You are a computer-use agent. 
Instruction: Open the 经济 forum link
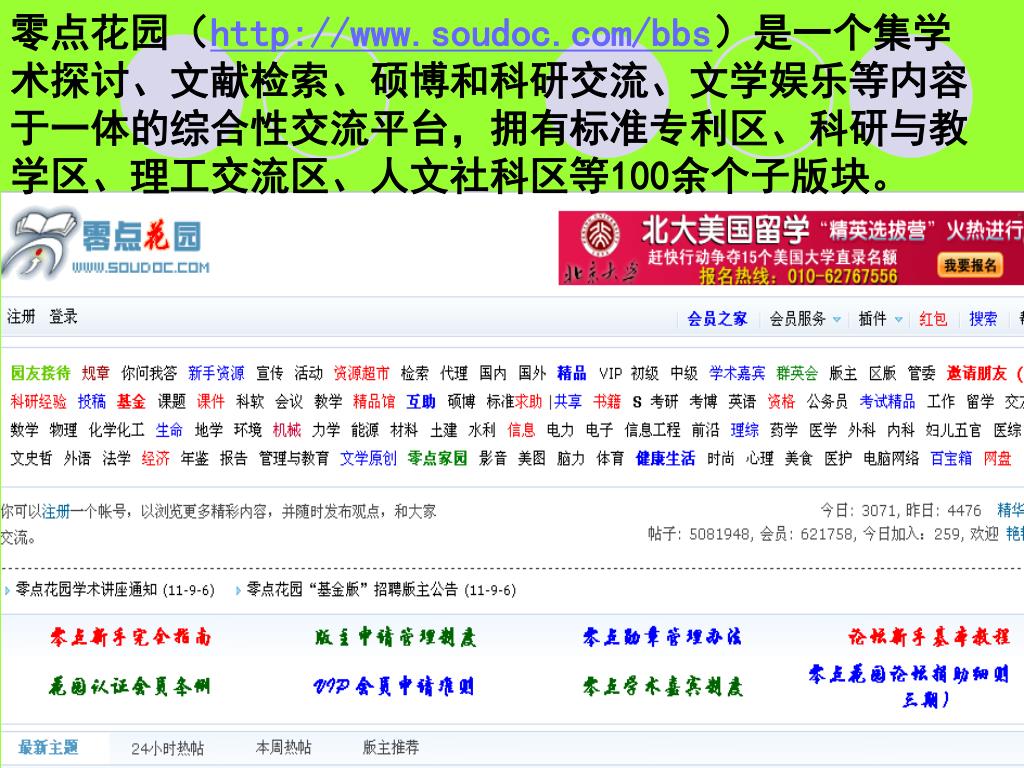click(x=155, y=458)
